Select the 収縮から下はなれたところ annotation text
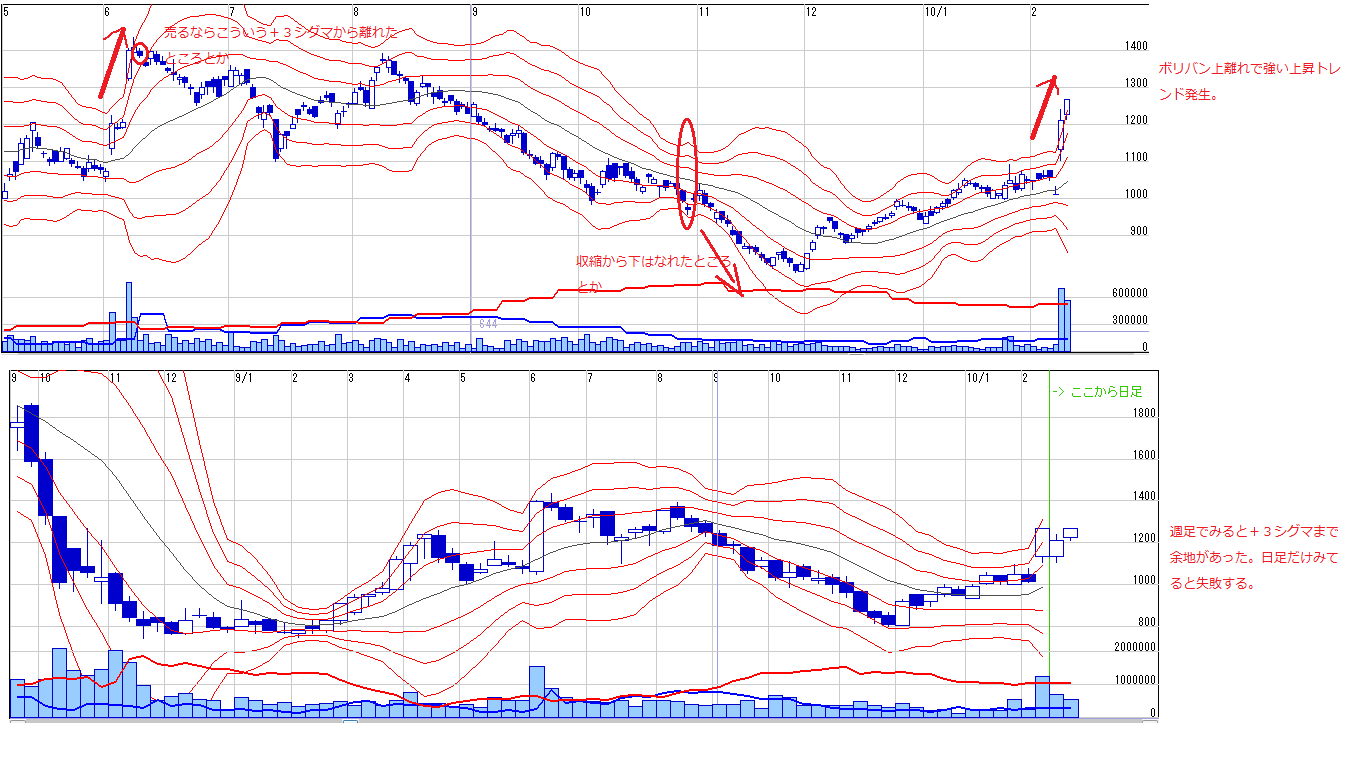 point(655,273)
